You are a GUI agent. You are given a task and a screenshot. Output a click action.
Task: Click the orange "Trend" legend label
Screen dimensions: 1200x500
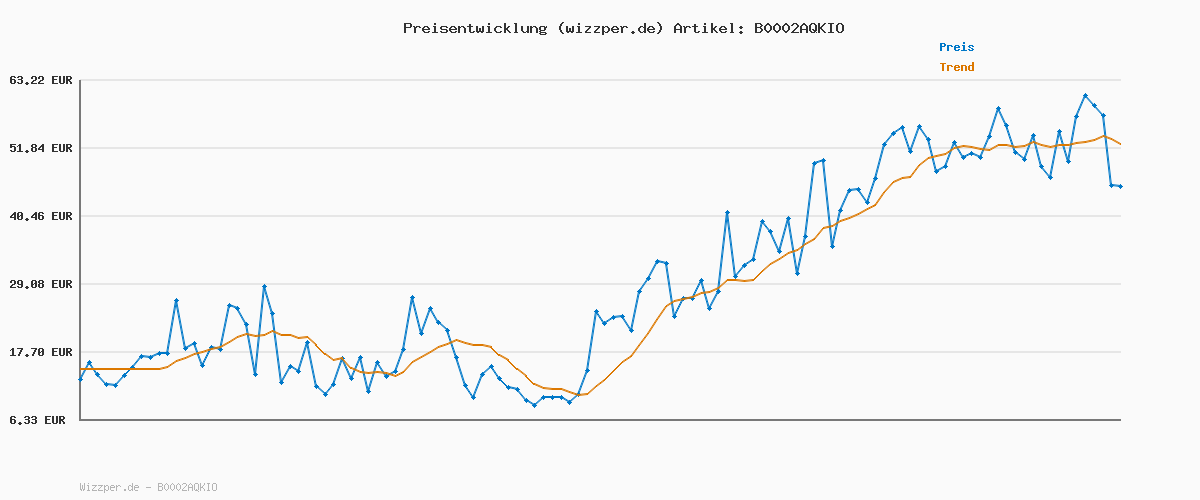(956, 67)
